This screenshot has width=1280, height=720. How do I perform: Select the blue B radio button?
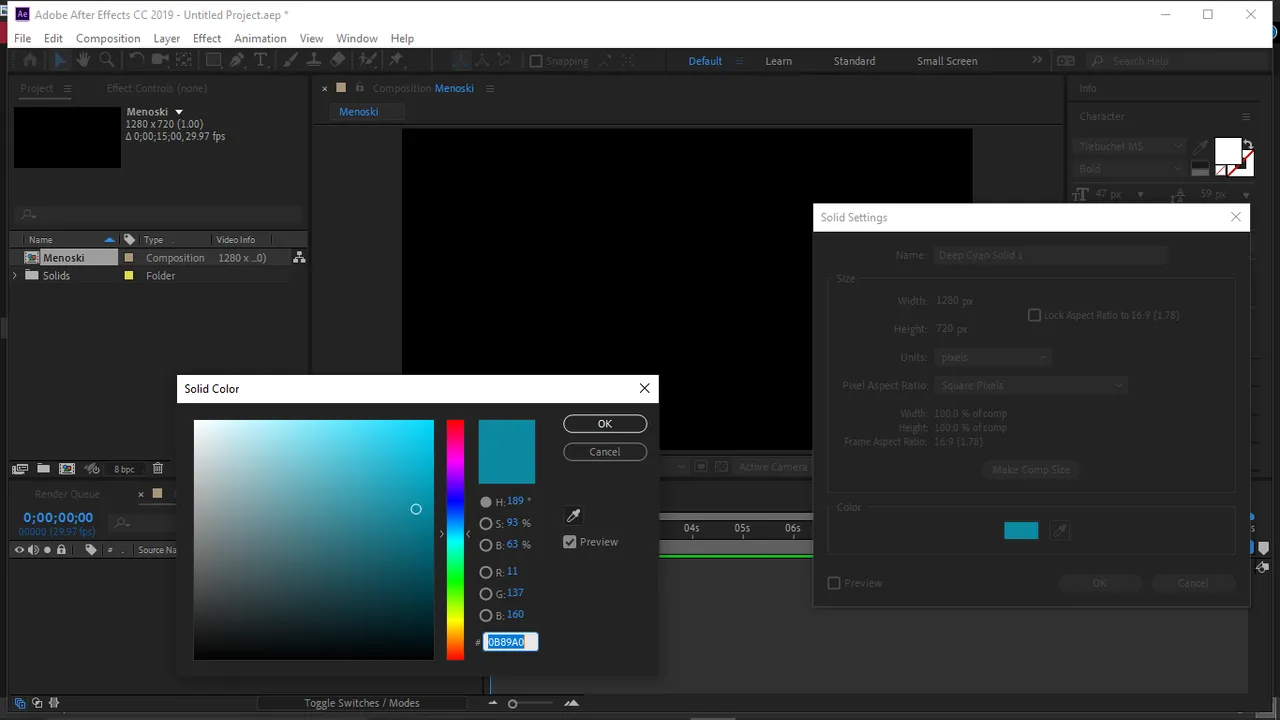click(486, 615)
